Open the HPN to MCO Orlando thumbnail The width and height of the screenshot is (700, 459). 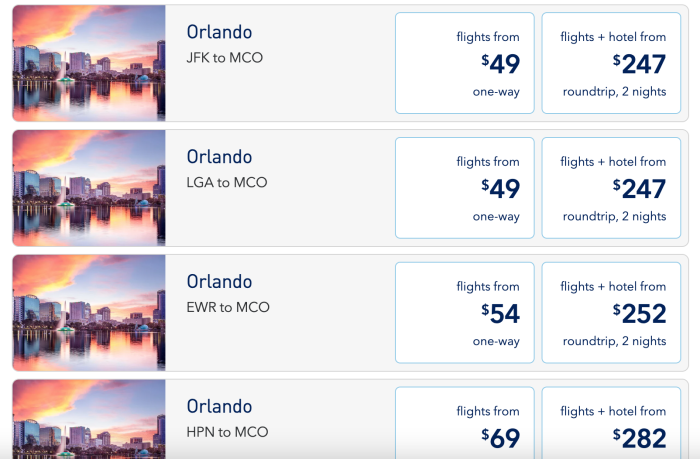tap(89, 418)
